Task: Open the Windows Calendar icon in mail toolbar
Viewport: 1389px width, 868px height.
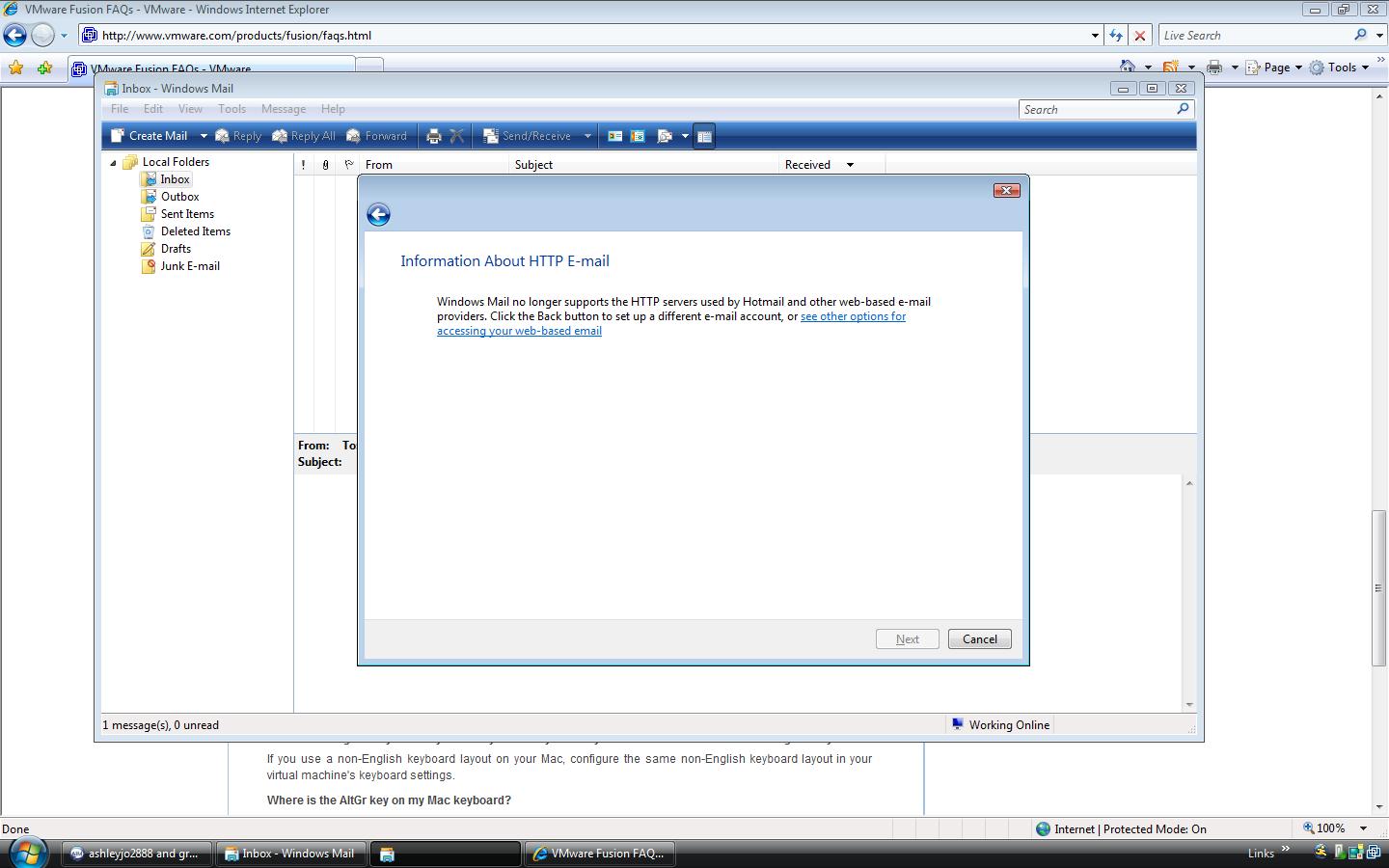Action: (x=638, y=136)
